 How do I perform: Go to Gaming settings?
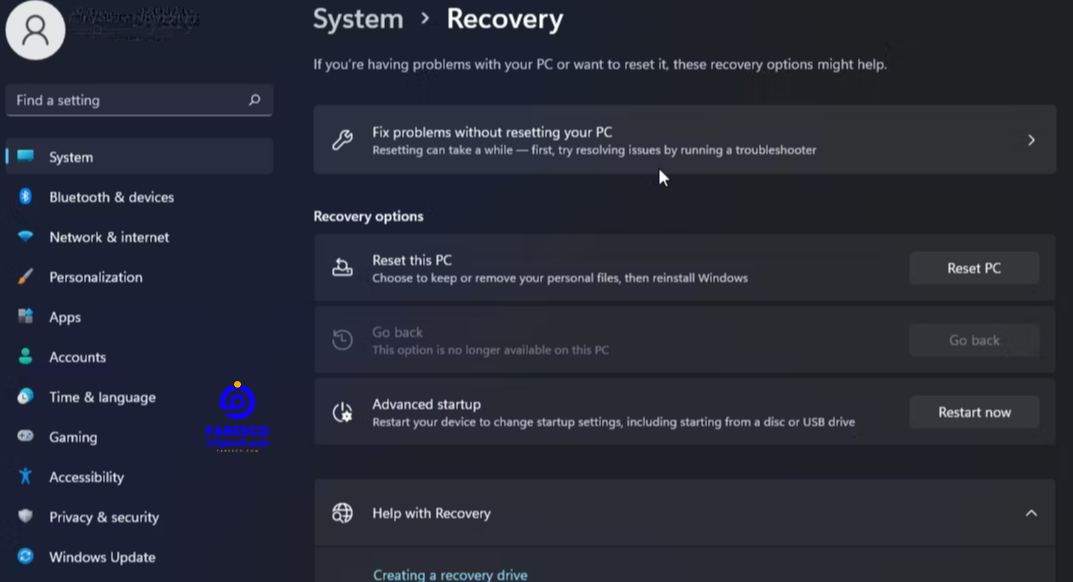pos(140,436)
